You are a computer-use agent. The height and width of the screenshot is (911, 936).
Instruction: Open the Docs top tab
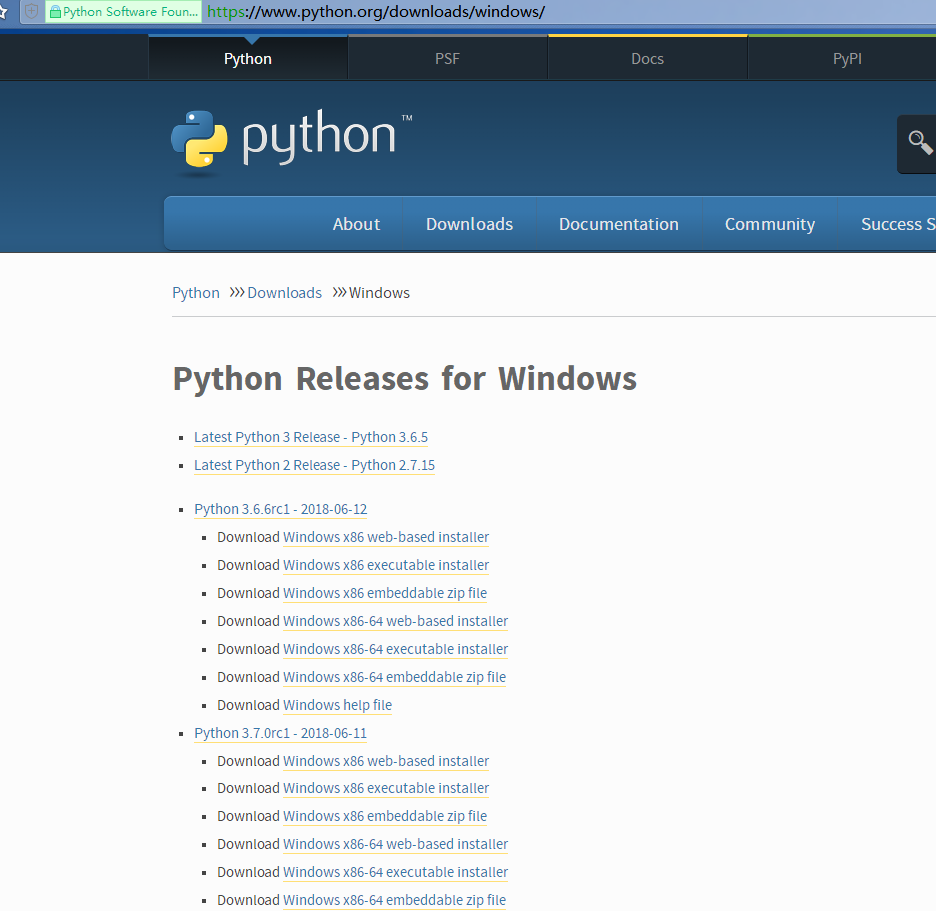pyautogui.click(x=647, y=59)
